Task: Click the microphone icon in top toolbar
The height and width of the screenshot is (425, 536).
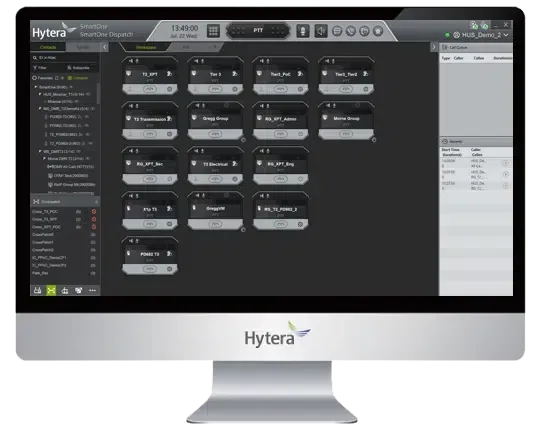Action: tap(303, 31)
